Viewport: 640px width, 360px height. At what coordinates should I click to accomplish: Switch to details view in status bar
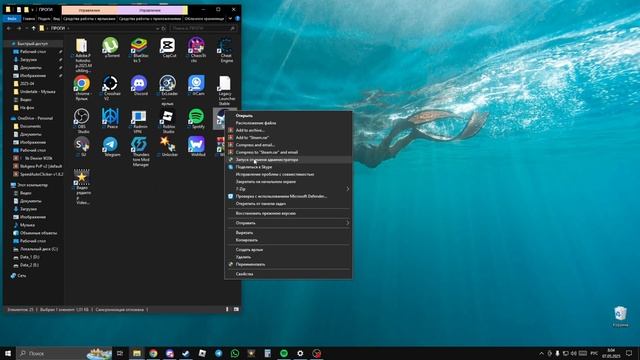[x=227, y=309]
